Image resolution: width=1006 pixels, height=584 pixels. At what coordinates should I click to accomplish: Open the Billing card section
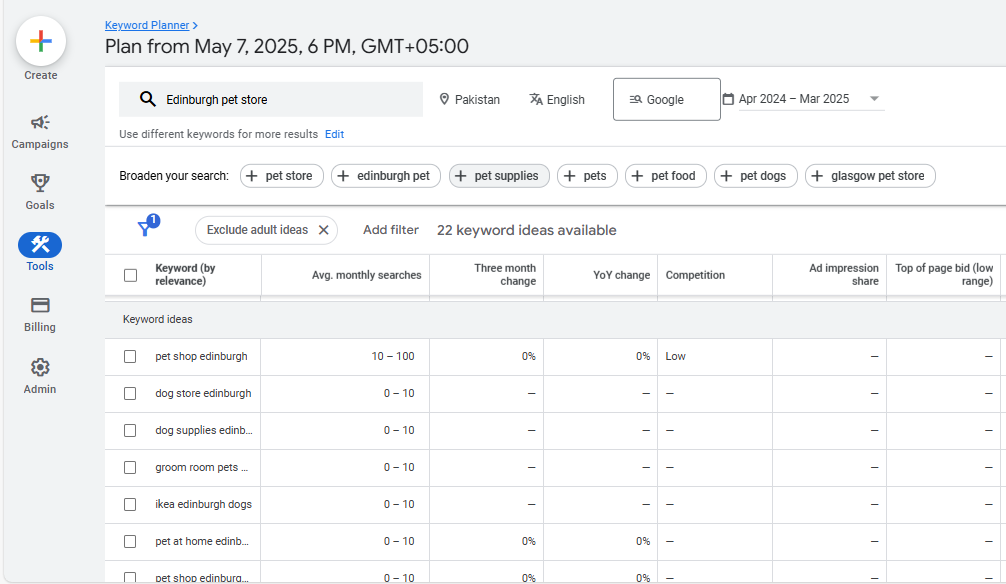pos(40,314)
